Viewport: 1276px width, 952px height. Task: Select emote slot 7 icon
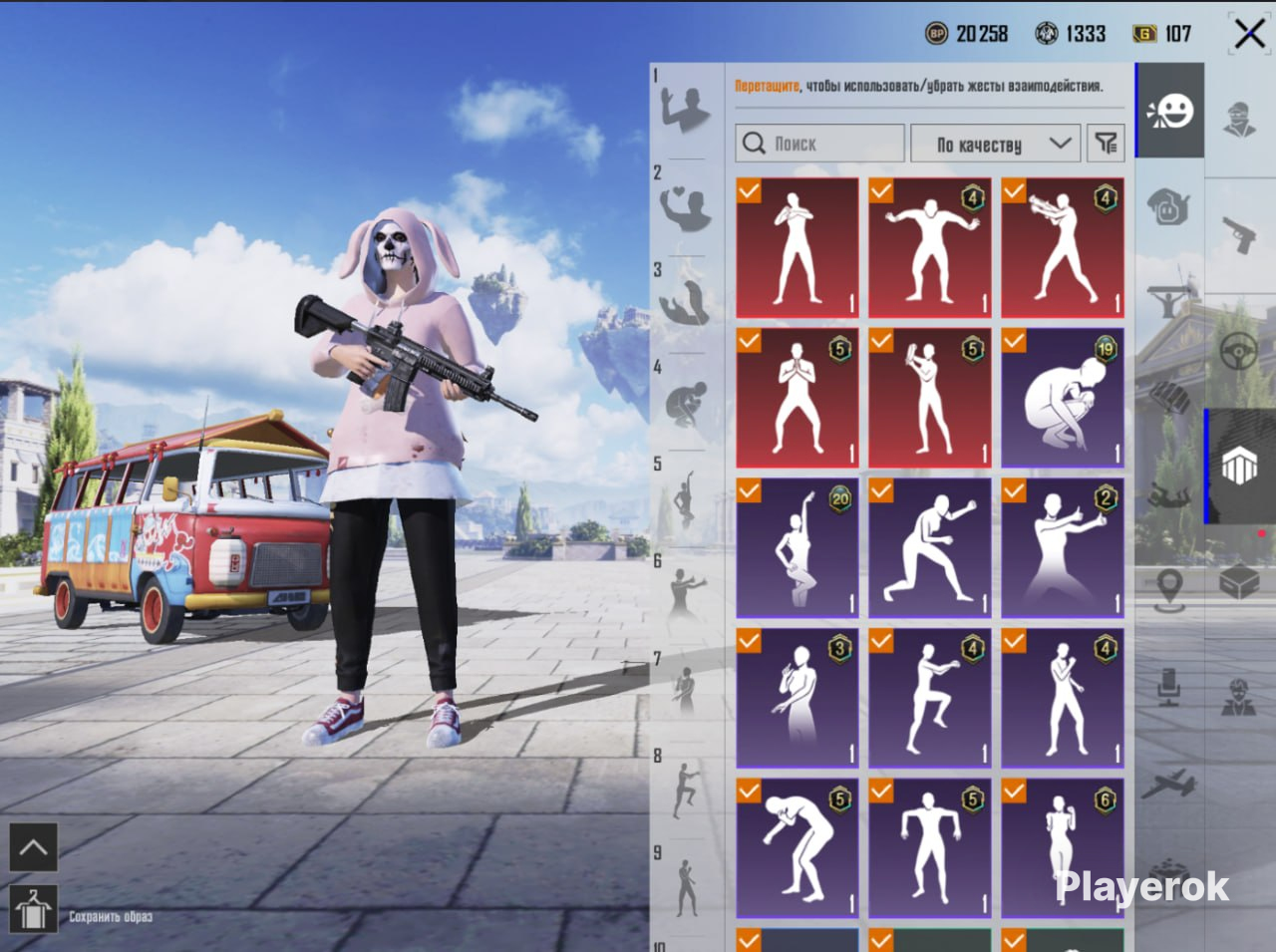(685, 691)
